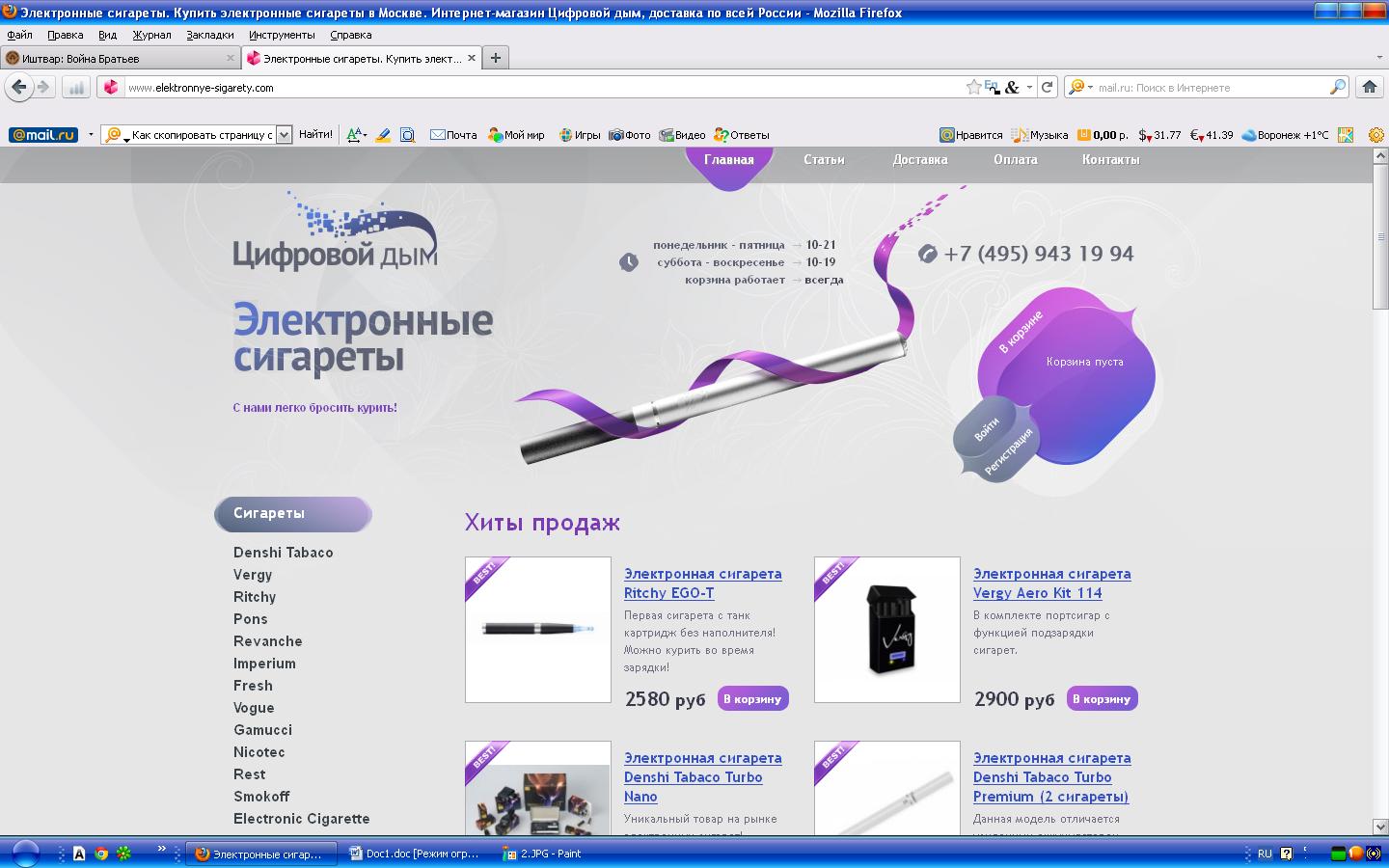1389x868 pixels.
Task: Click the forward navigation arrow
Action: coord(43,87)
